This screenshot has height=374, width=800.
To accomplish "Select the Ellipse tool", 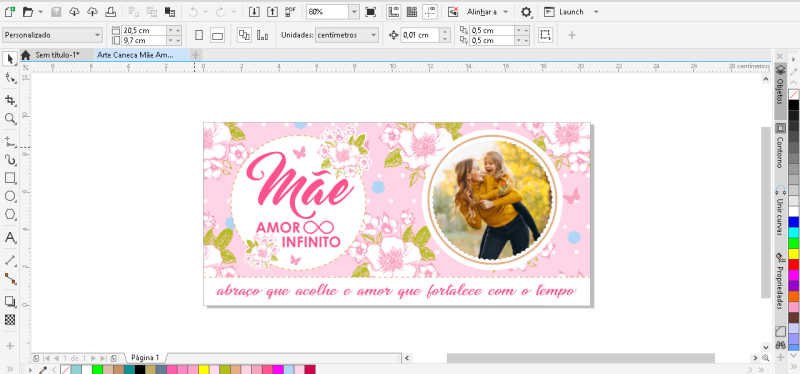I will point(10,196).
